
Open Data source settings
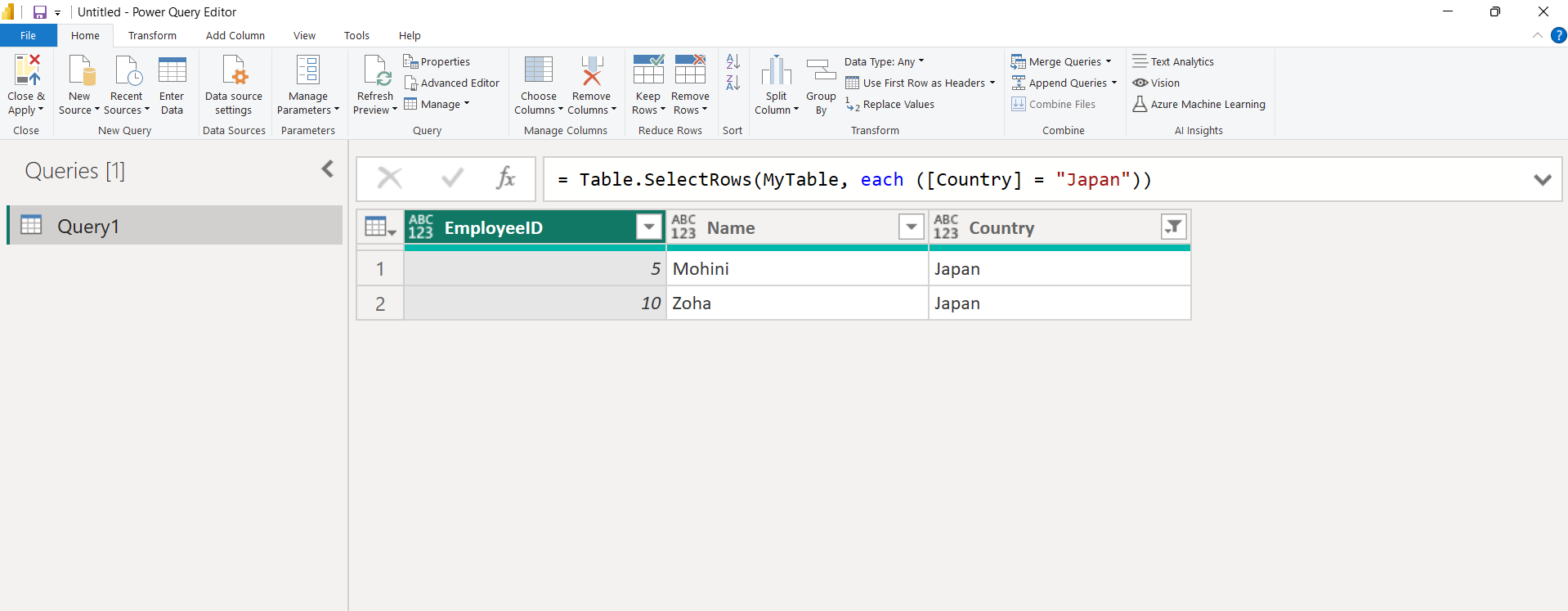234,71
